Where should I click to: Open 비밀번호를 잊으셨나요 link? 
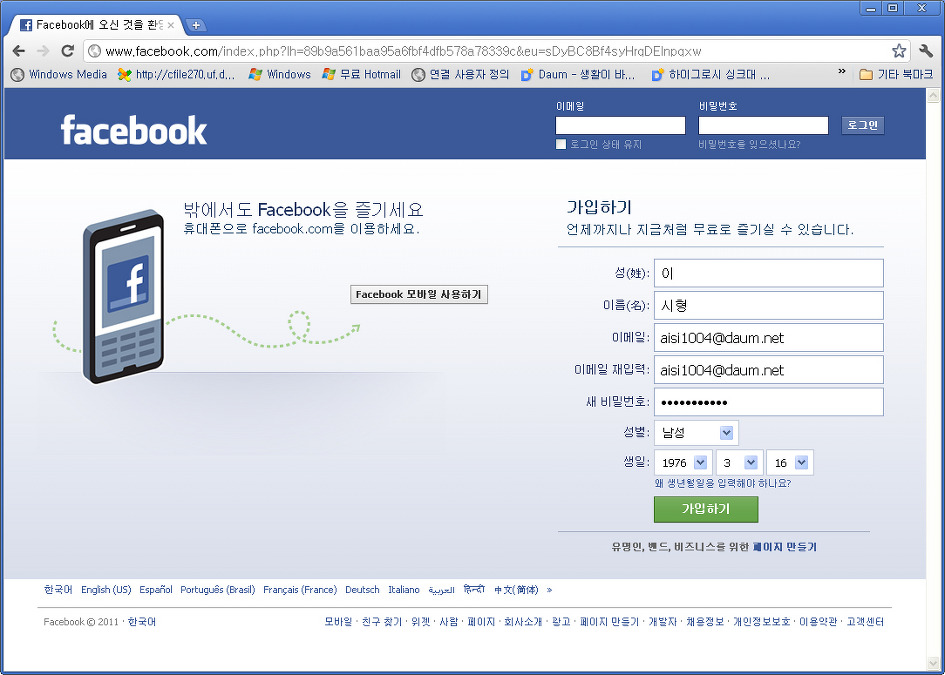(749, 145)
